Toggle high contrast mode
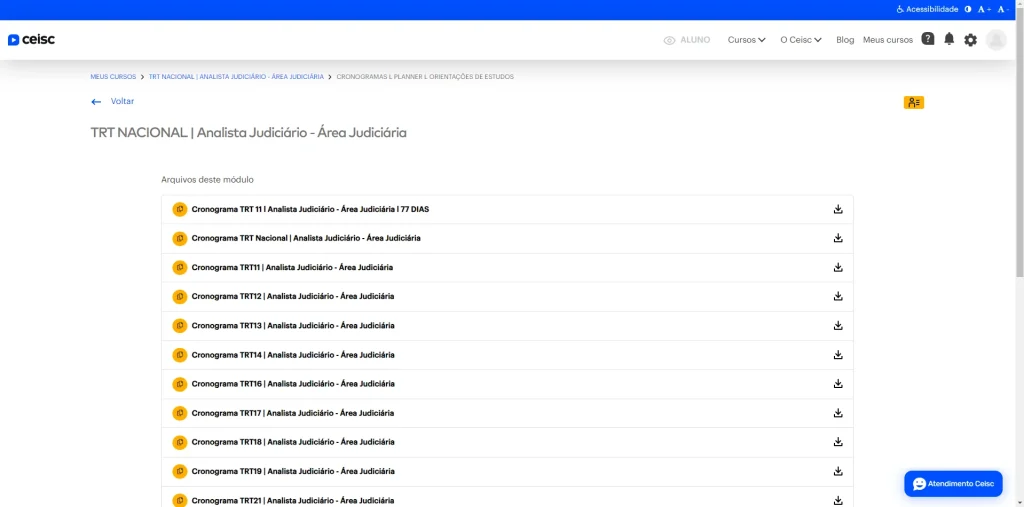The height and width of the screenshot is (507, 1024). point(967,9)
